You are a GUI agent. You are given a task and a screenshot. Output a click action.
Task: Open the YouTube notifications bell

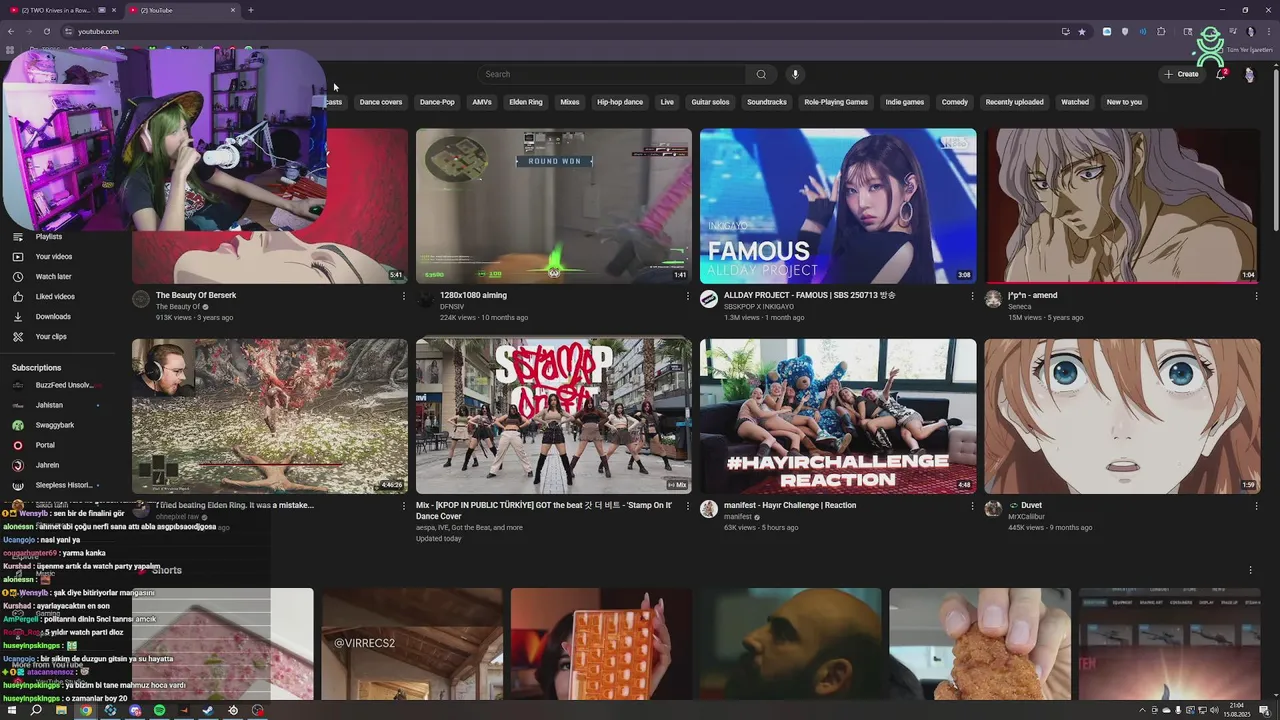[1221, 74]
